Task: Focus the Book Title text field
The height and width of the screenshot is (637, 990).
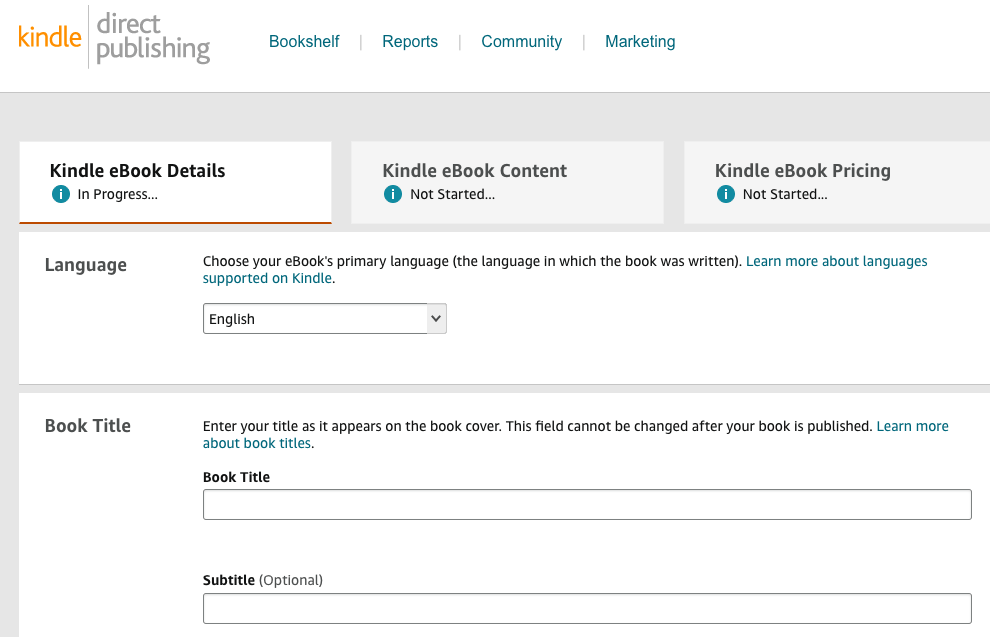Action: [587, 505]
